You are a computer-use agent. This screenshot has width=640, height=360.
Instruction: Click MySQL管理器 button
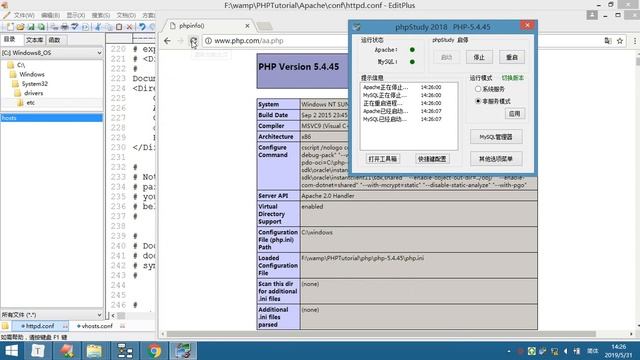[496, 137]
